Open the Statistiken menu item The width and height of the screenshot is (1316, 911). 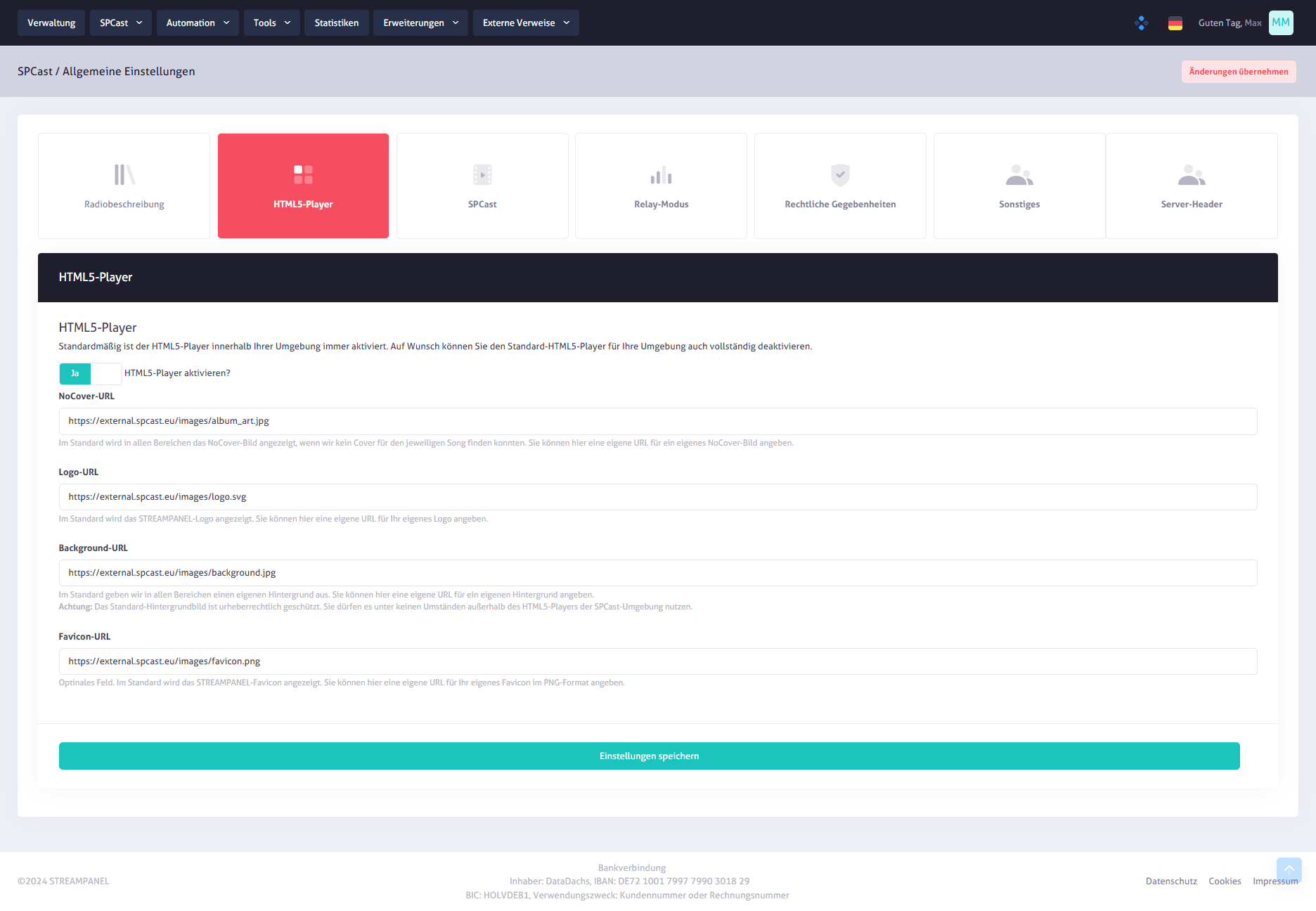337,22
